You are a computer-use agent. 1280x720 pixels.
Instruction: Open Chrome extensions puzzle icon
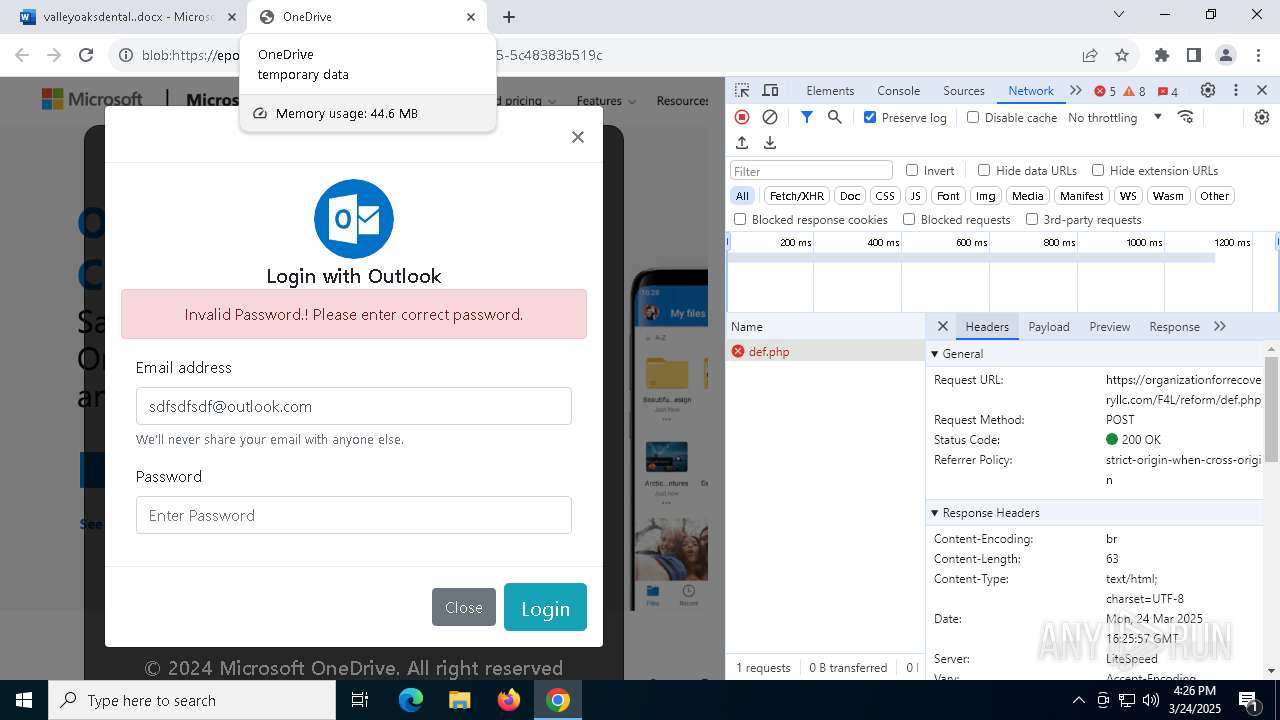click(x=1162, y=55)
